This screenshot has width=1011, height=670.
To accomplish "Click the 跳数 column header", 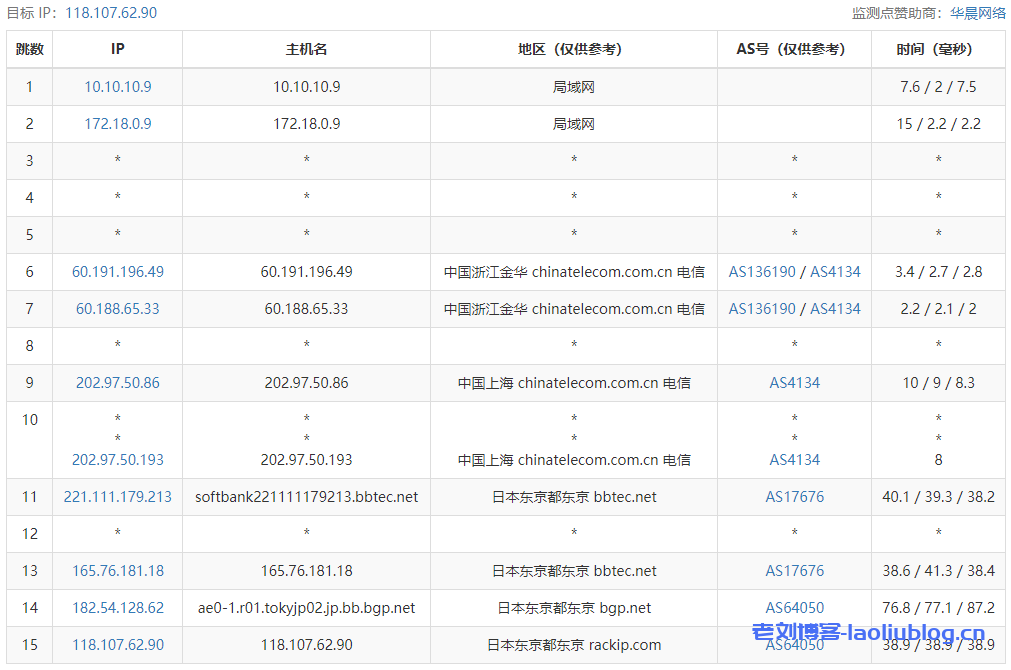I will click(29, 49).
